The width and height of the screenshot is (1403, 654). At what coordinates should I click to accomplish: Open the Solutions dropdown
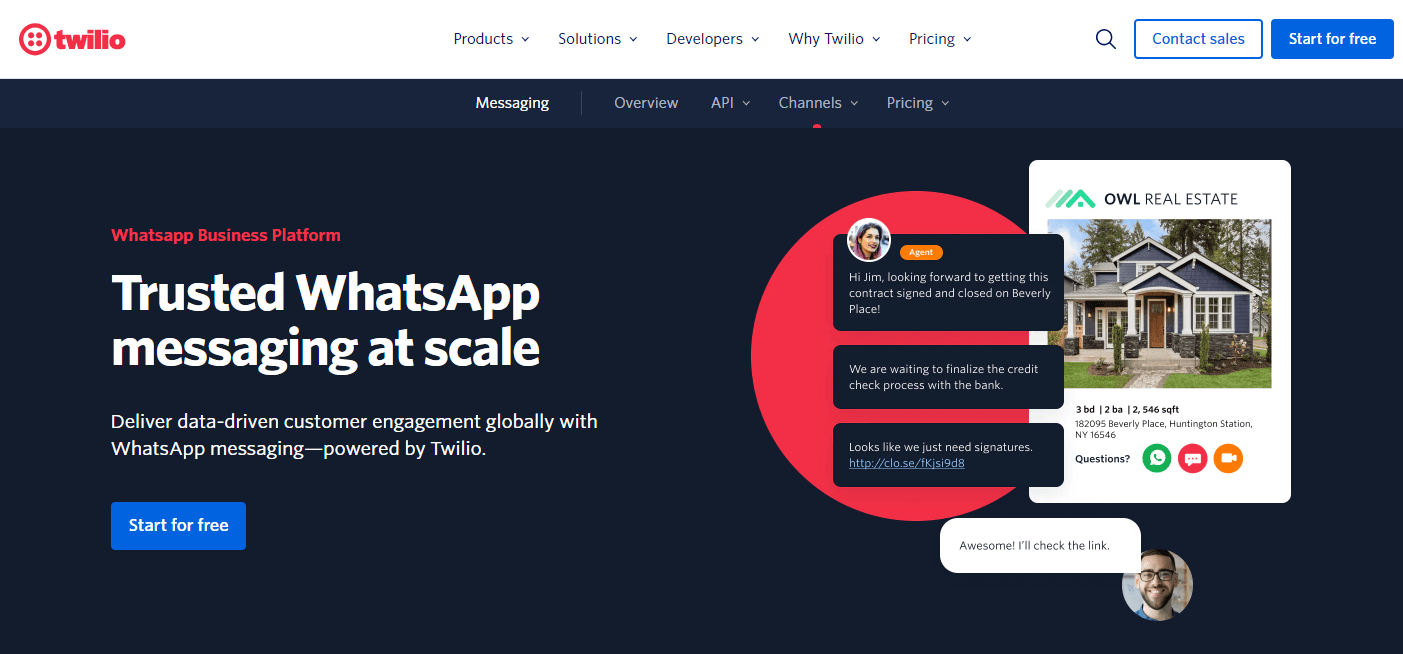(597, 39)
